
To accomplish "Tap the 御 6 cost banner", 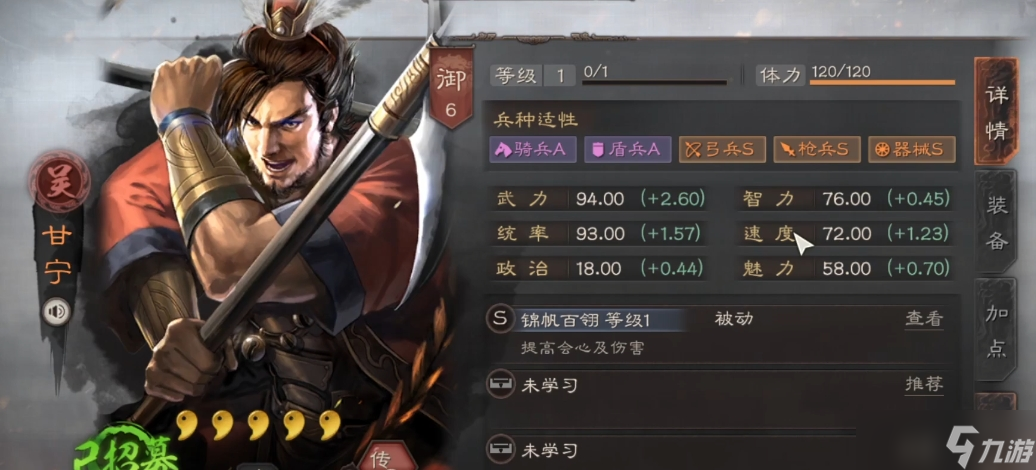I will coord(451,89).
